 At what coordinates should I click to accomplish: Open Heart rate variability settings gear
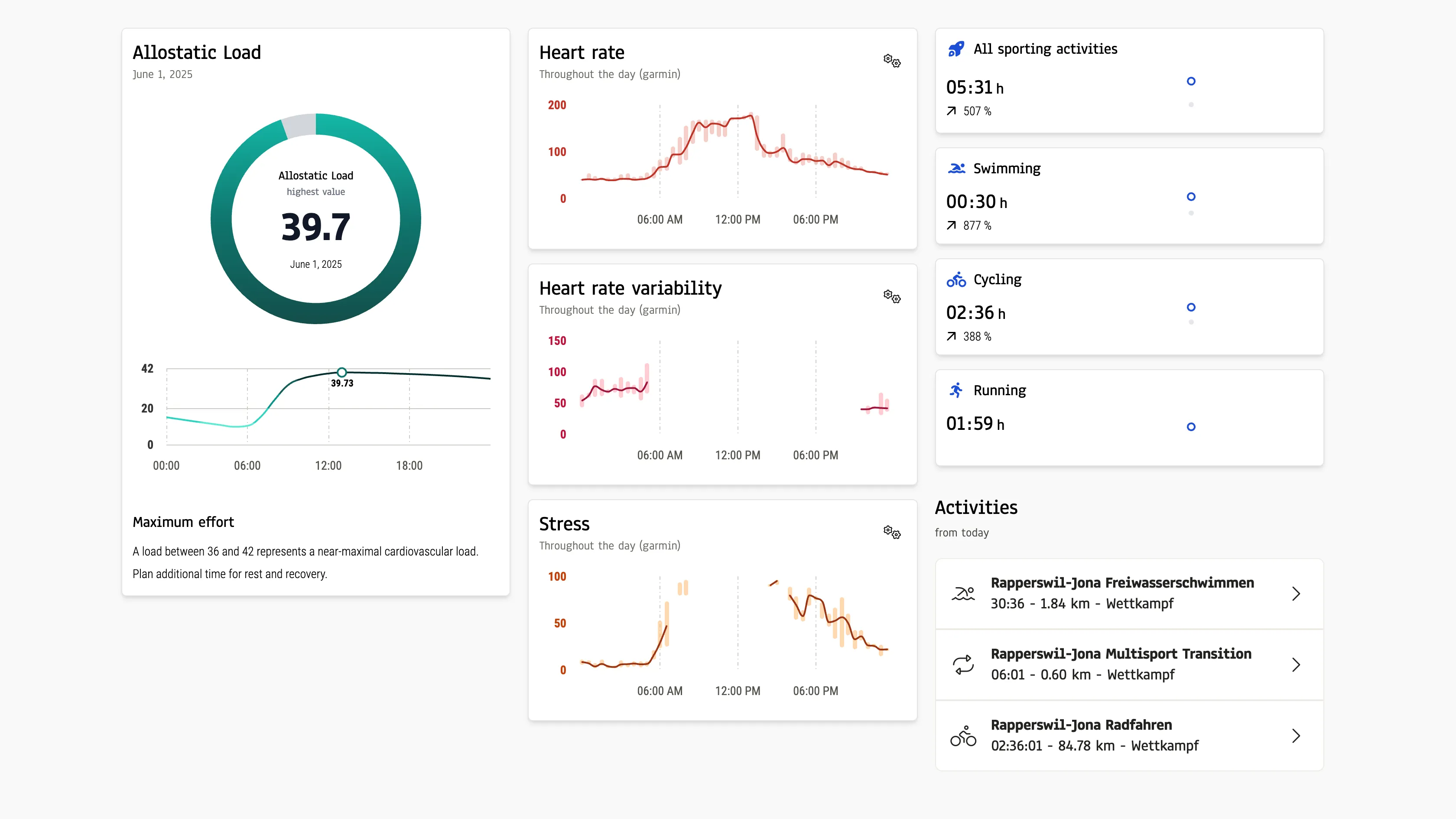[892, 296]
